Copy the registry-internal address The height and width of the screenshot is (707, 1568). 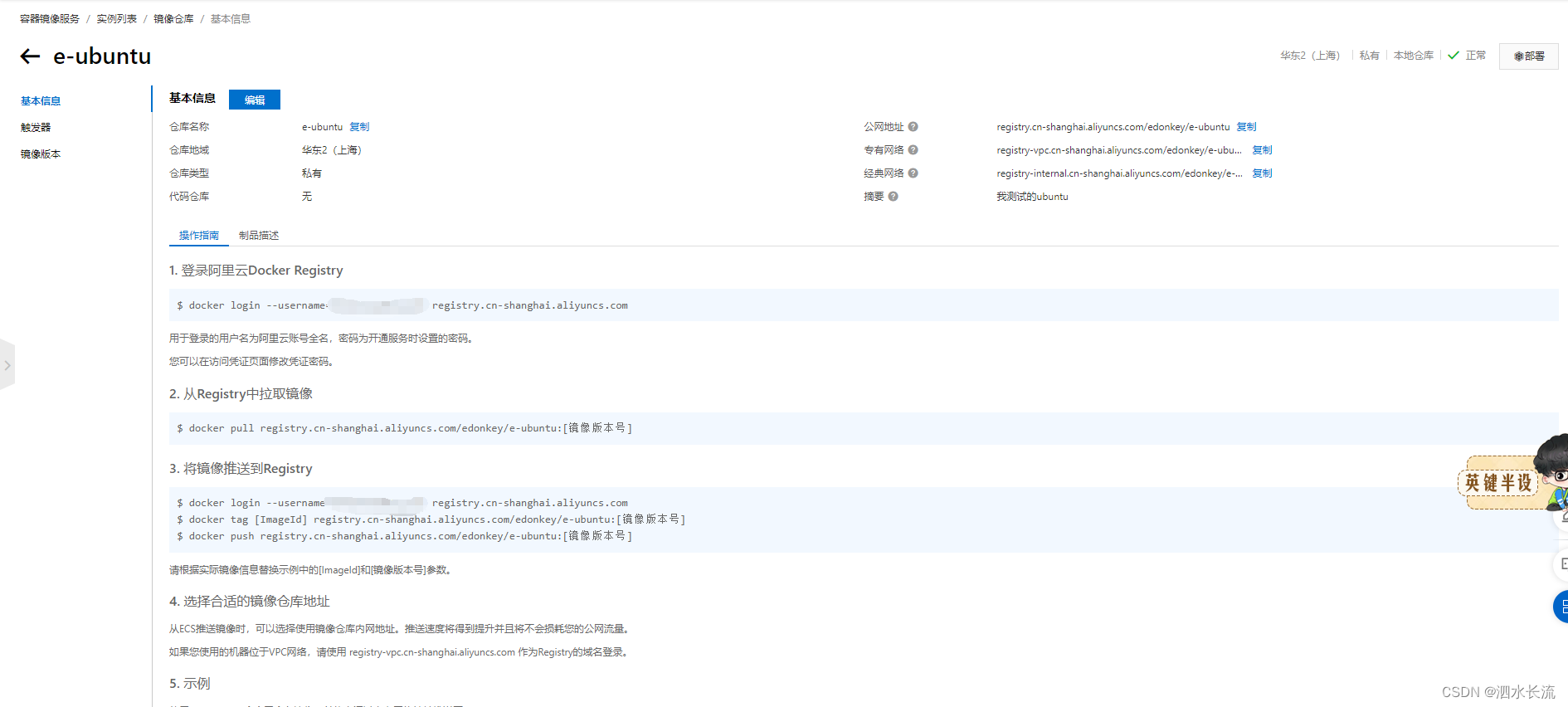click(x=1262, y=173)
